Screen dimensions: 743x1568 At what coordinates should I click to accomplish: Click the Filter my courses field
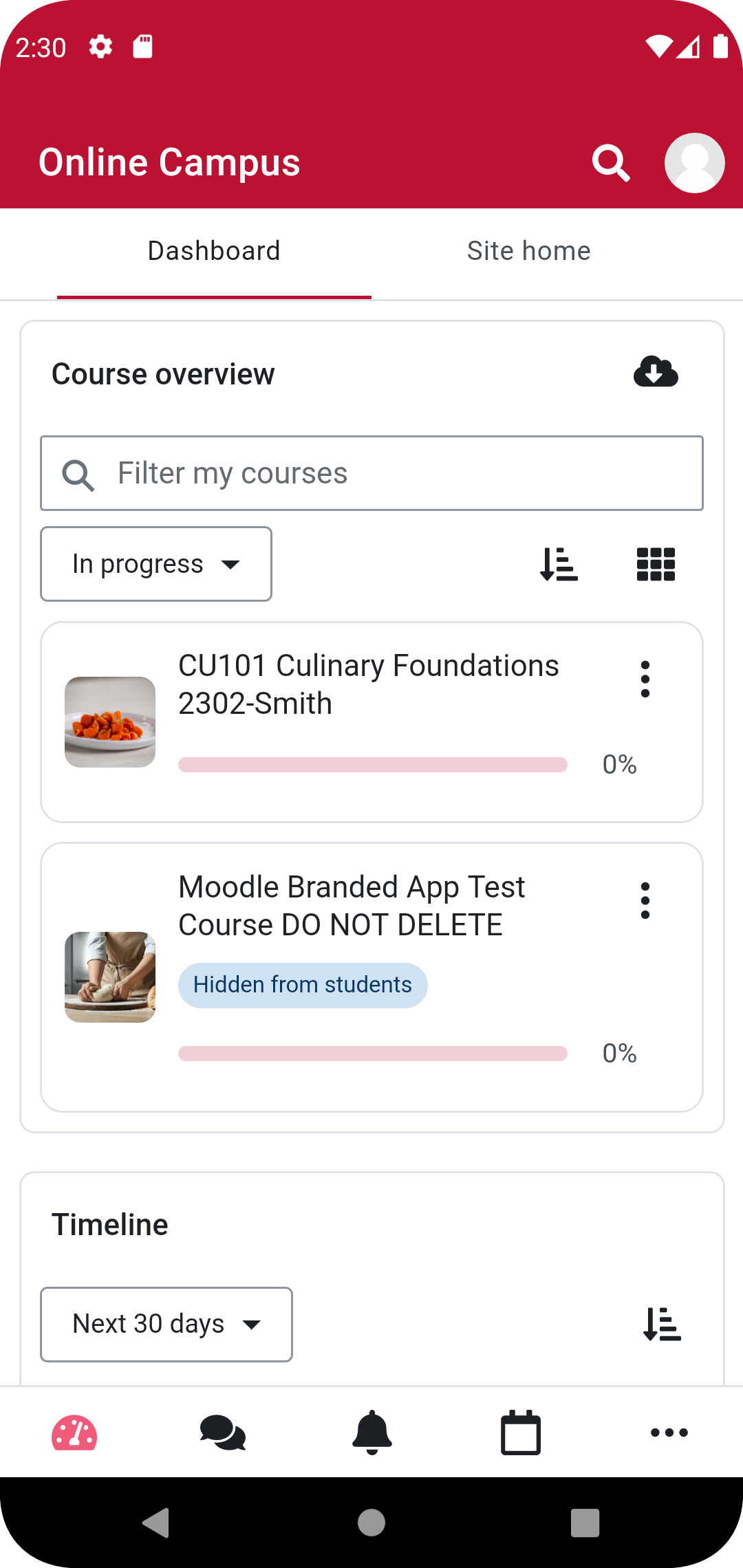coord(371,473)
